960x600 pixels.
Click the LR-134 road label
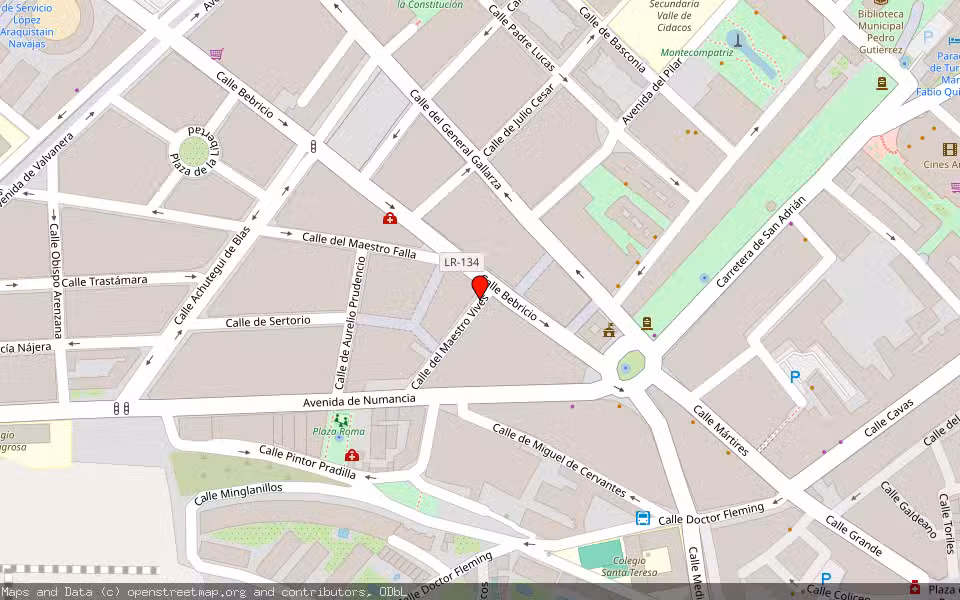[462, 262]
